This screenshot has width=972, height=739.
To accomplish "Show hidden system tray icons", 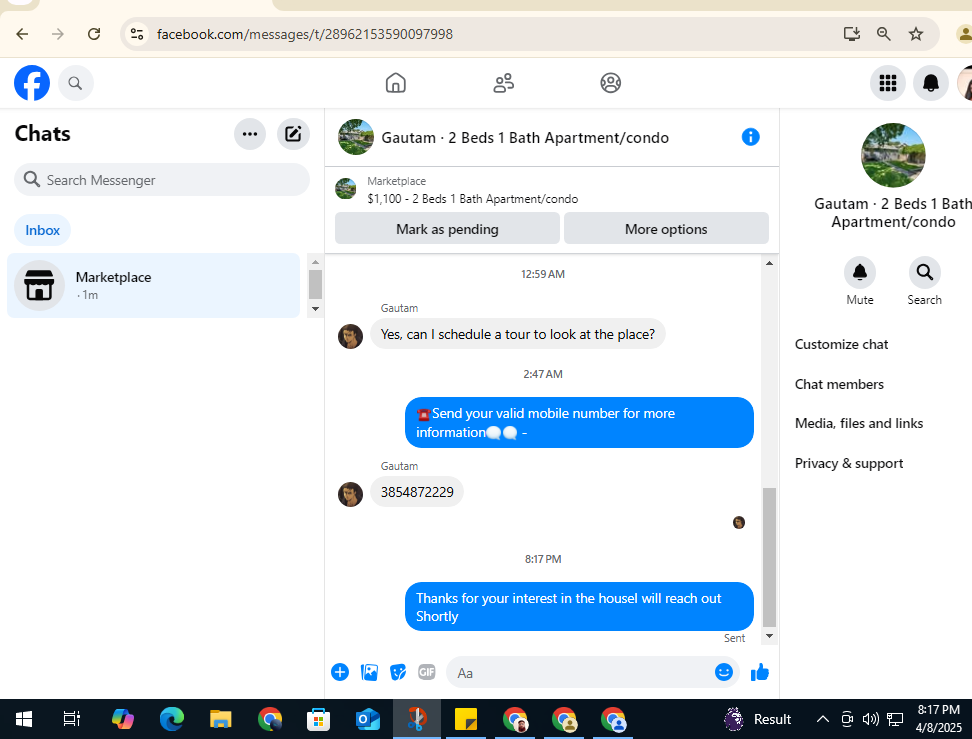I will (x=823, y=719).
